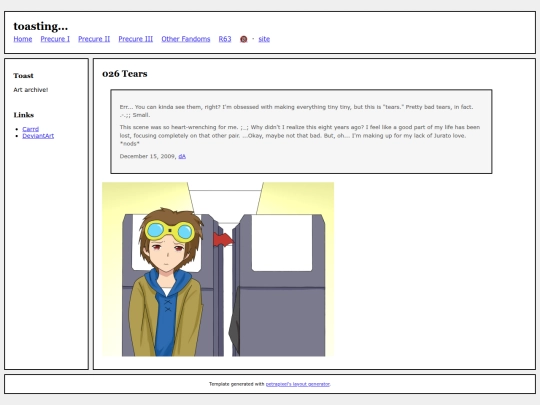540x405 pixels.
Task: Follow the 'site' link in header
Action: click(x=264, y=39)
